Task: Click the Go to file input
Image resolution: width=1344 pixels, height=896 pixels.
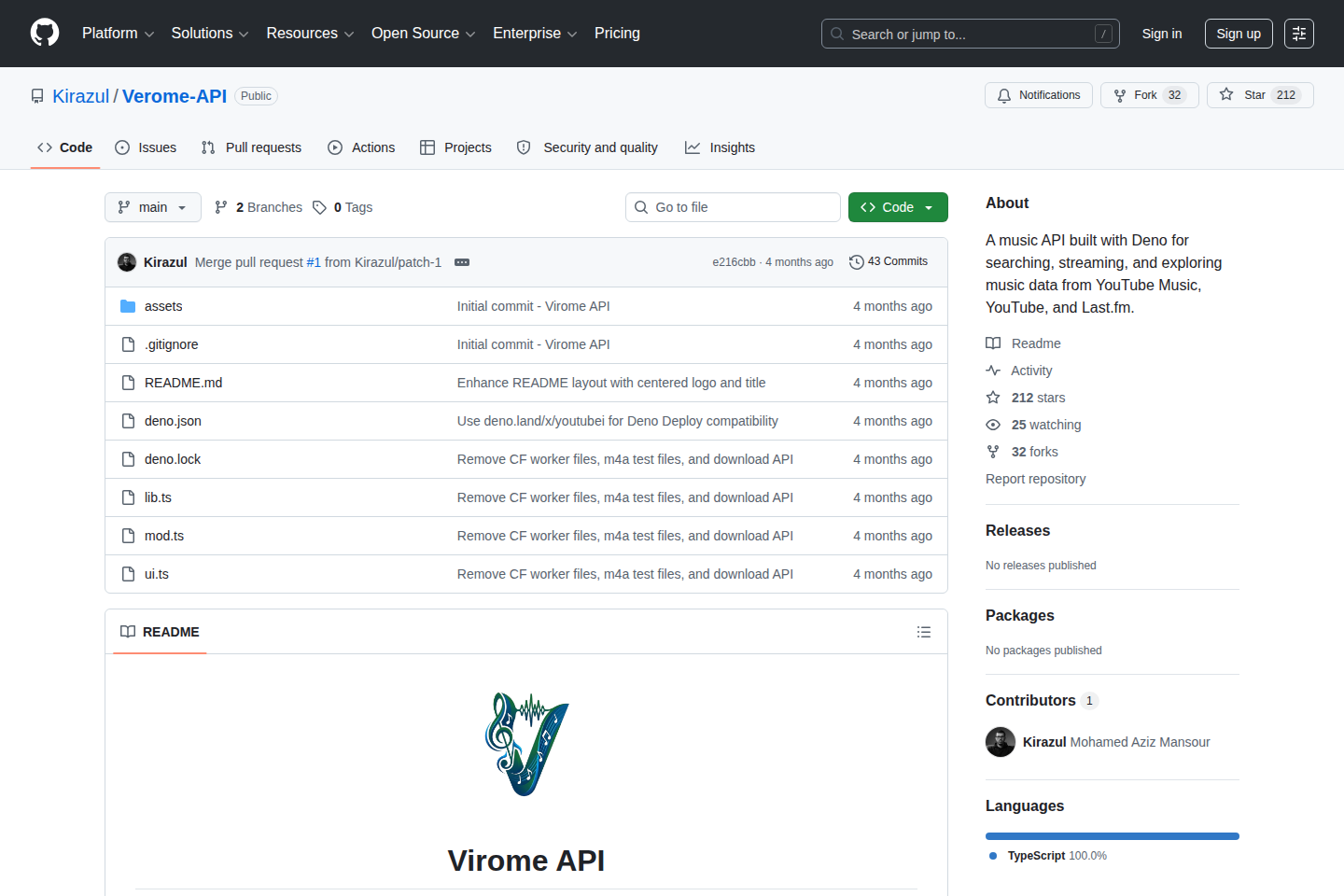Action: (x=733, y=207)
